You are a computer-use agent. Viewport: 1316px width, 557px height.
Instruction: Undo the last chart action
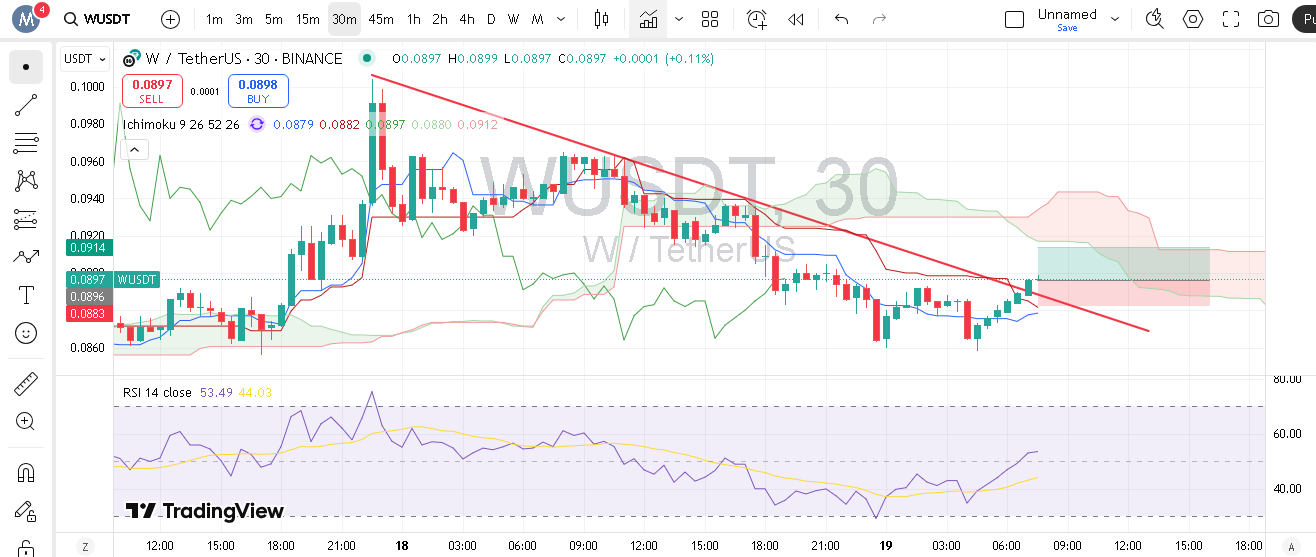click(x=841, y=19)
